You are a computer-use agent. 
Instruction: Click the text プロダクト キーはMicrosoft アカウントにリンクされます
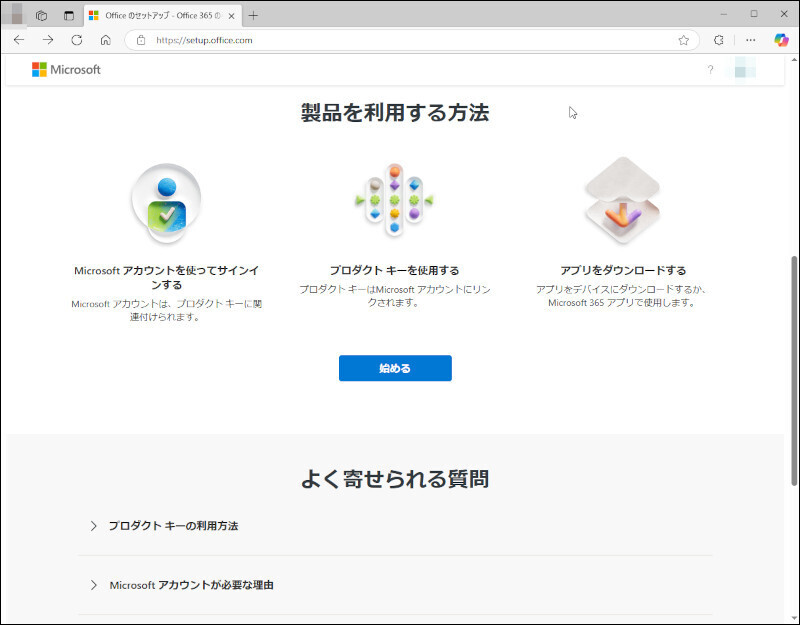click(x=394, y=296)
